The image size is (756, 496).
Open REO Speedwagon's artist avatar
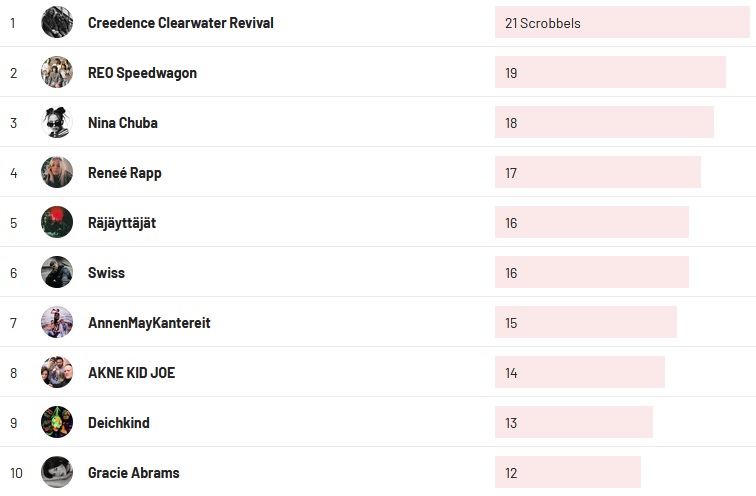click(57, 72)
